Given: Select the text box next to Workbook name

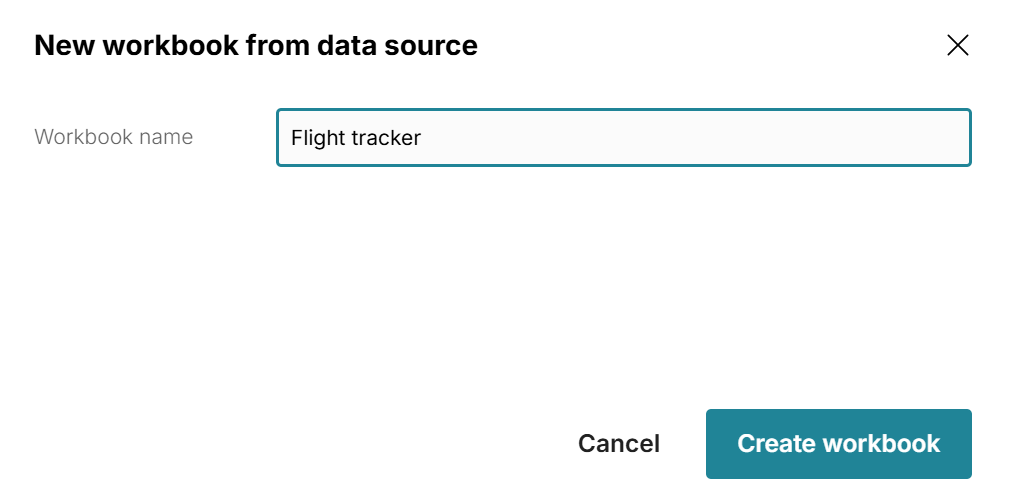Looking at the screenshot, I should pos(623,137).
